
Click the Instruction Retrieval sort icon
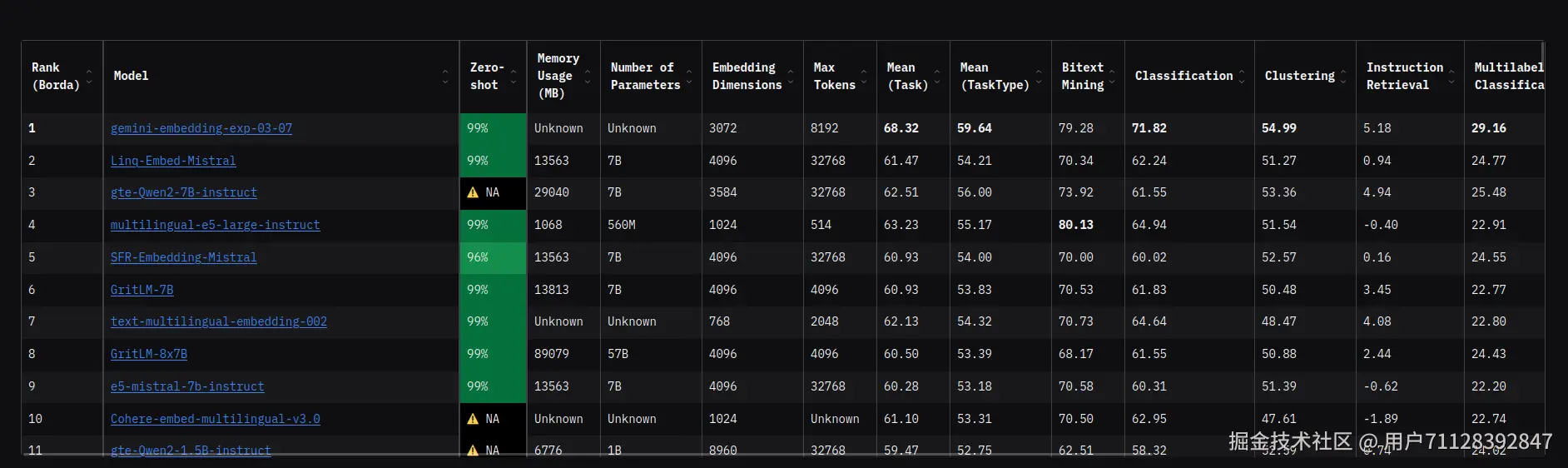(1451, 77)
